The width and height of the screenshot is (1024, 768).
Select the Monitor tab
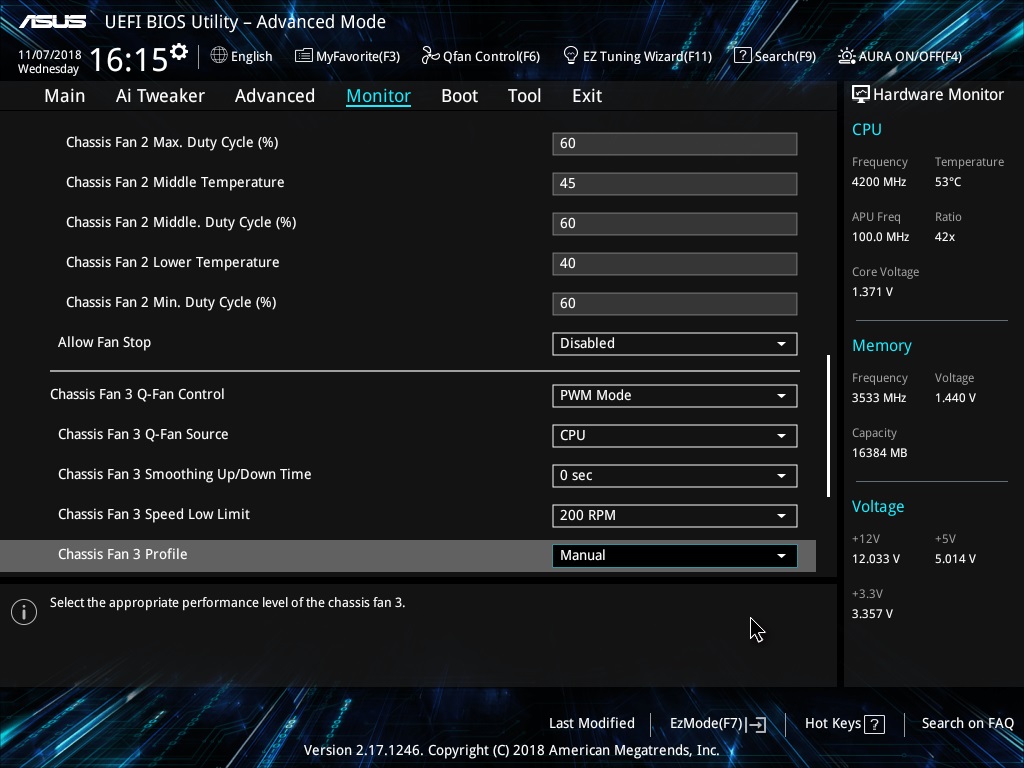point(378,96)
